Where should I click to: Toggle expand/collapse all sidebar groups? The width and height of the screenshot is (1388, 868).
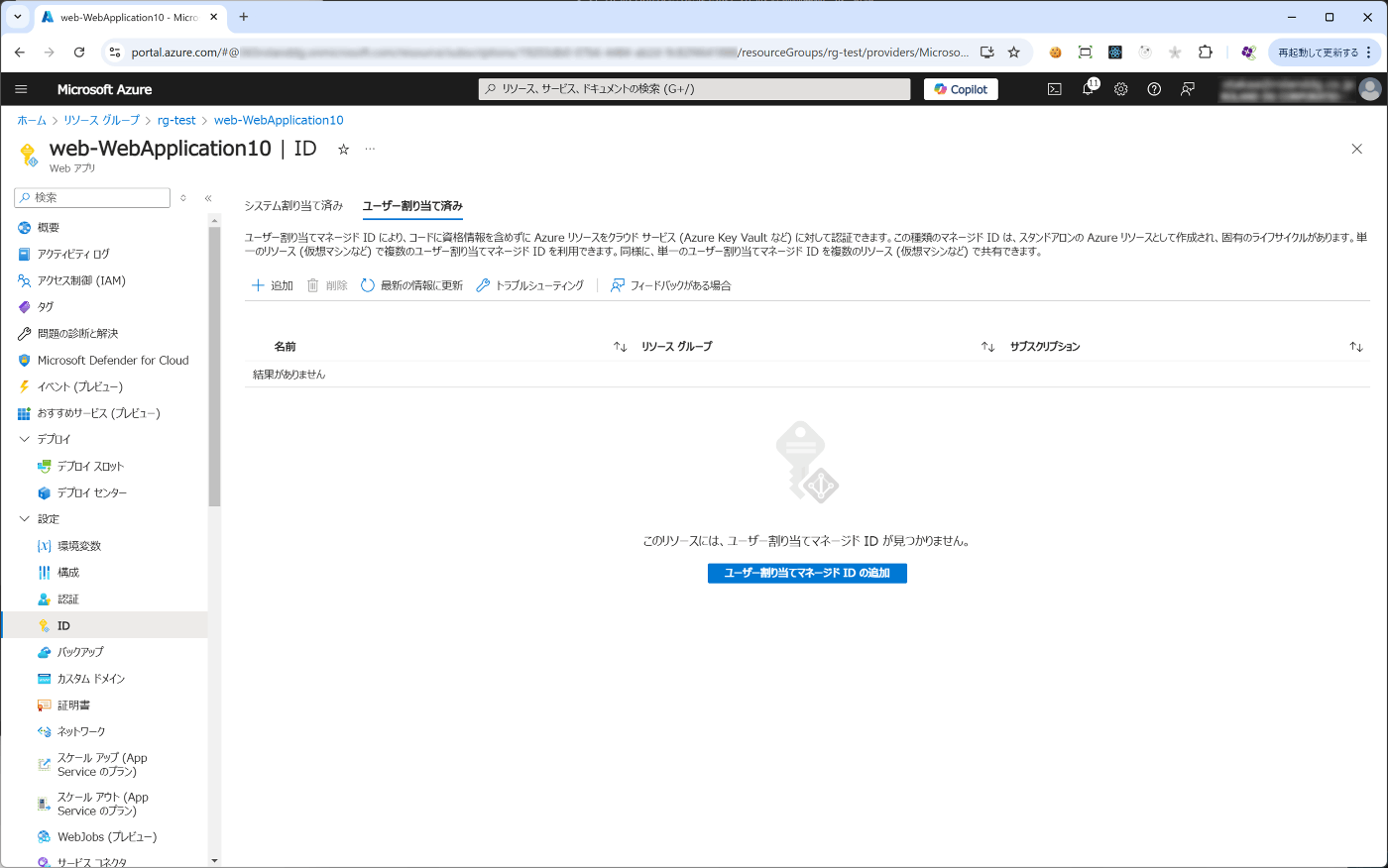183,198
